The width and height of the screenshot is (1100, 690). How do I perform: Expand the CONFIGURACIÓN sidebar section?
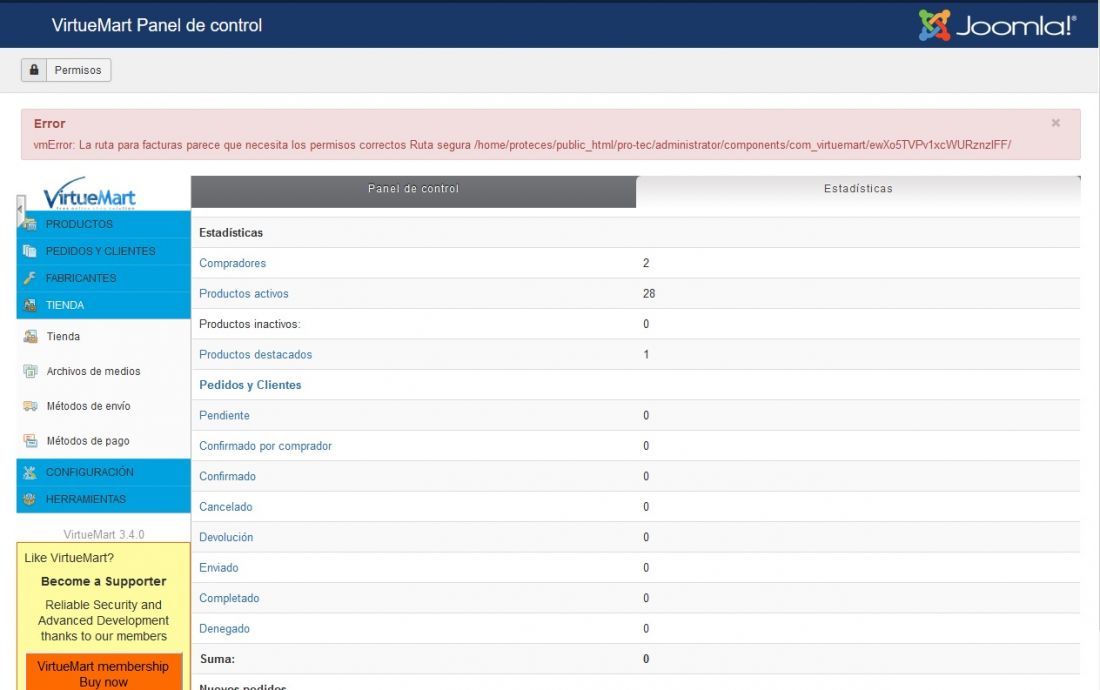(x=89, y=472)
